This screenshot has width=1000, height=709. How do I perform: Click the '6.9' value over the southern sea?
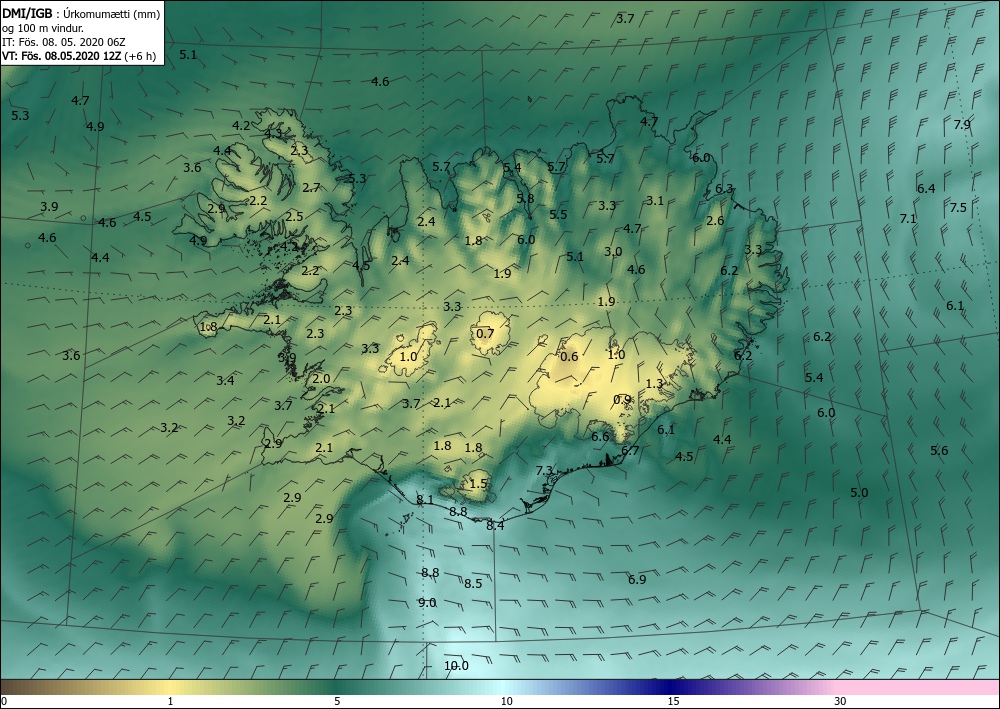636,580
